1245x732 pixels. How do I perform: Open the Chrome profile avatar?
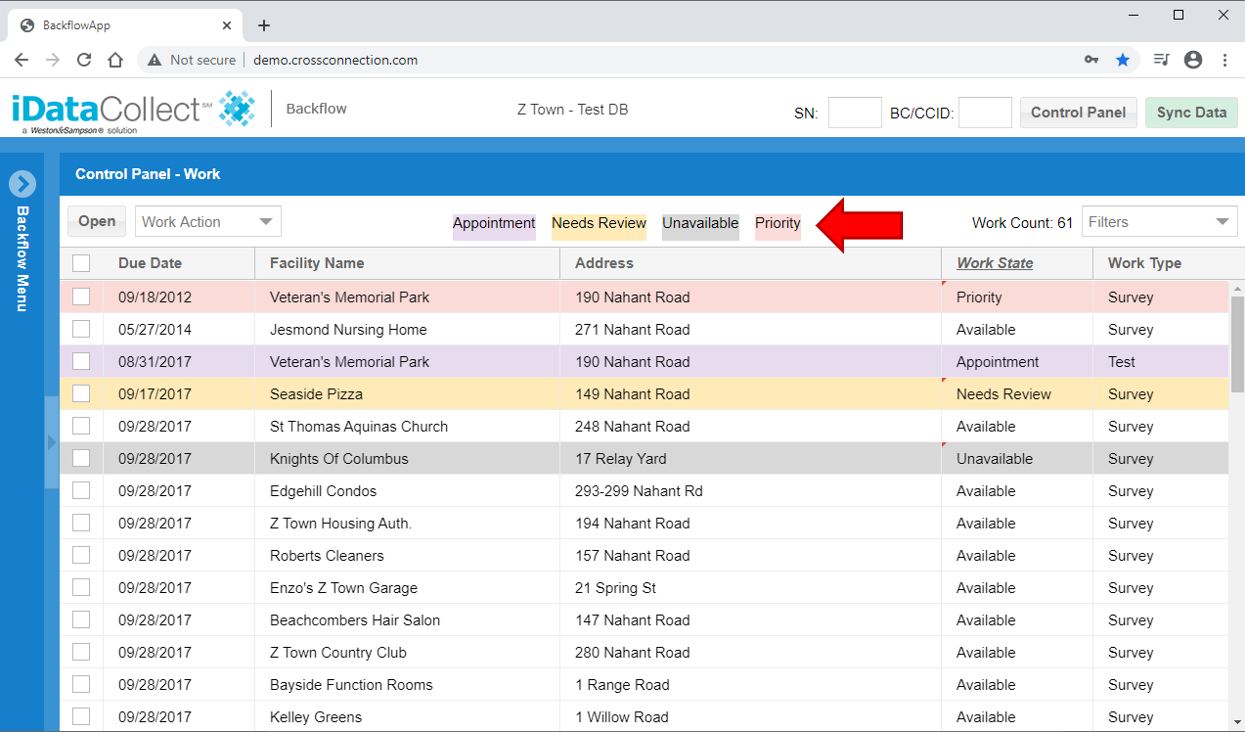[1193, 60]
